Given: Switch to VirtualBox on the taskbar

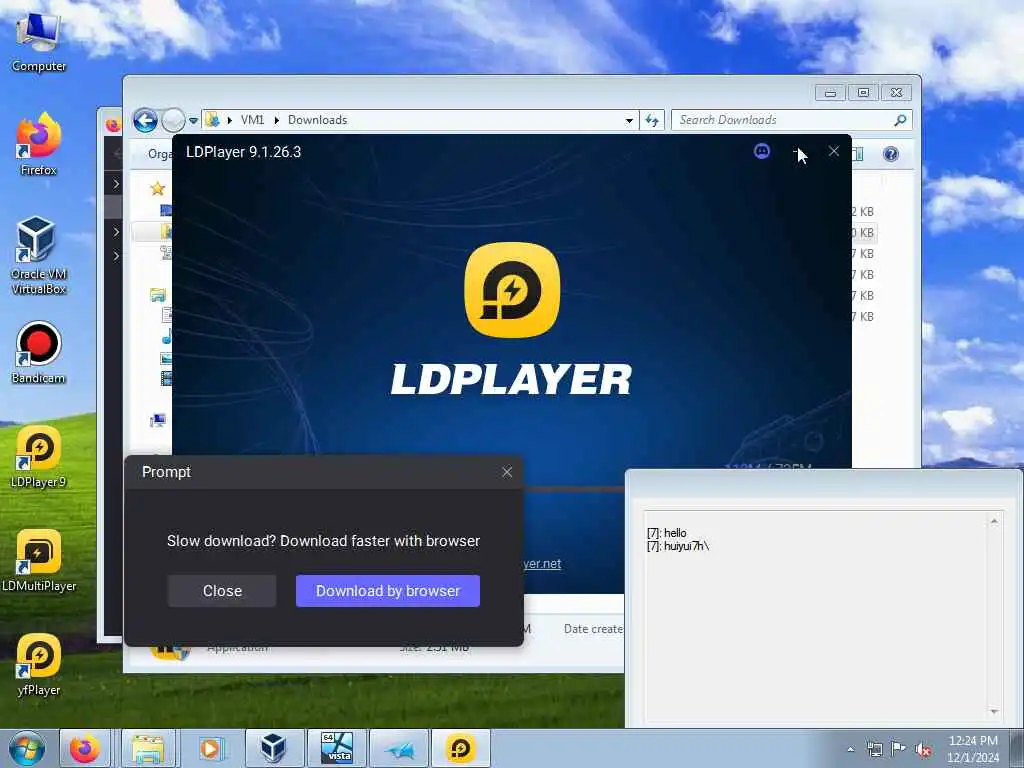Looking at the screenshot, I should 274,748.
